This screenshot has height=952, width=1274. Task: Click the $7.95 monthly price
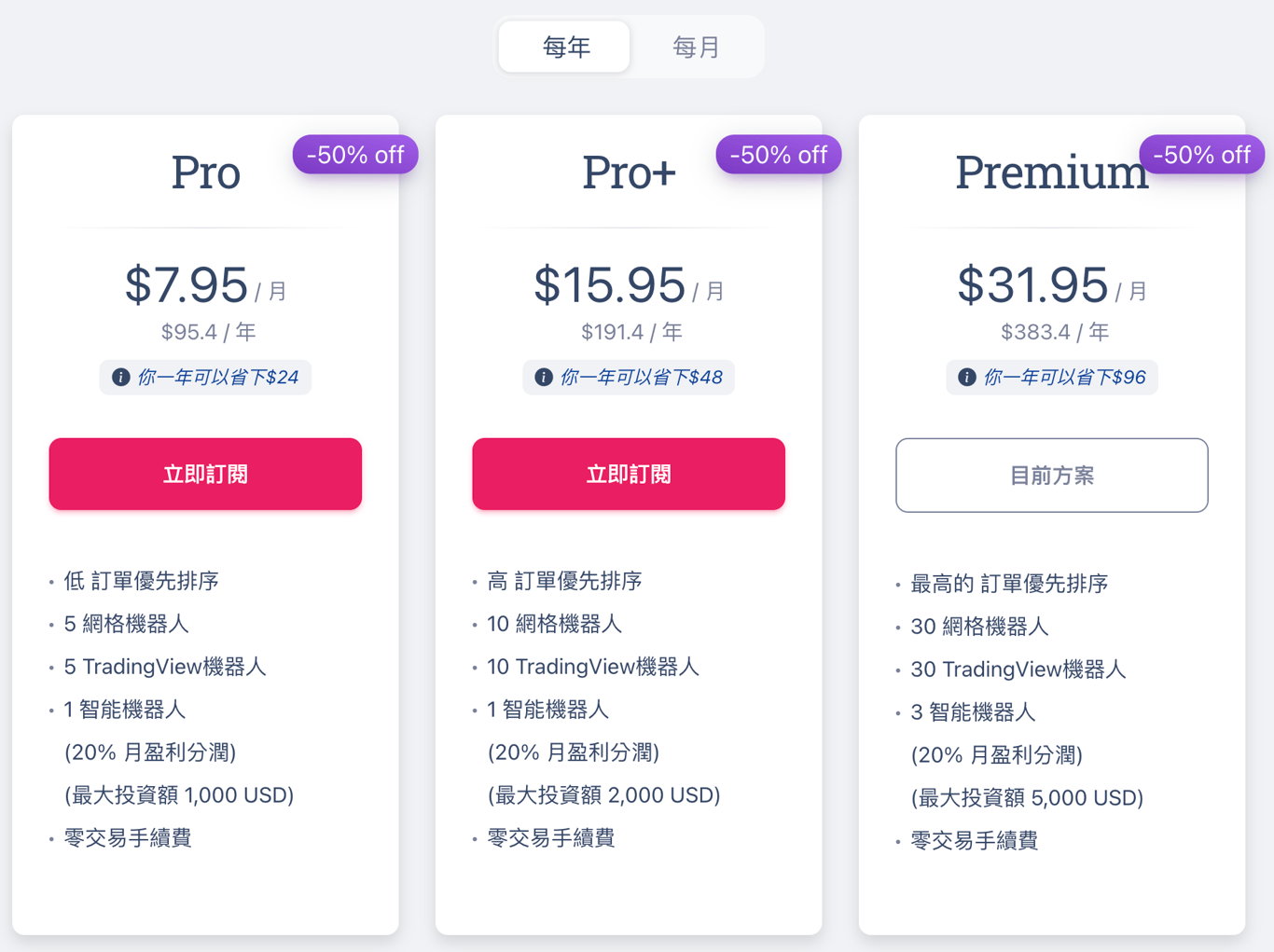(187, 285)
